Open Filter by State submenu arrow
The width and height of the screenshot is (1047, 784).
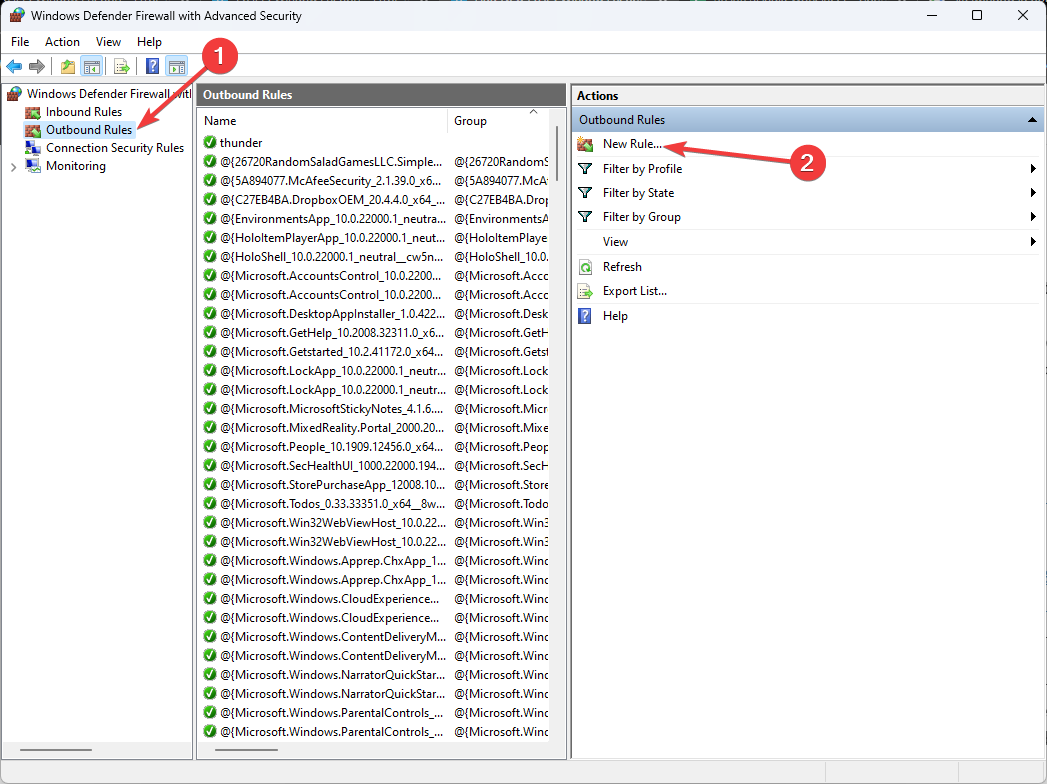pos(1033,193)
